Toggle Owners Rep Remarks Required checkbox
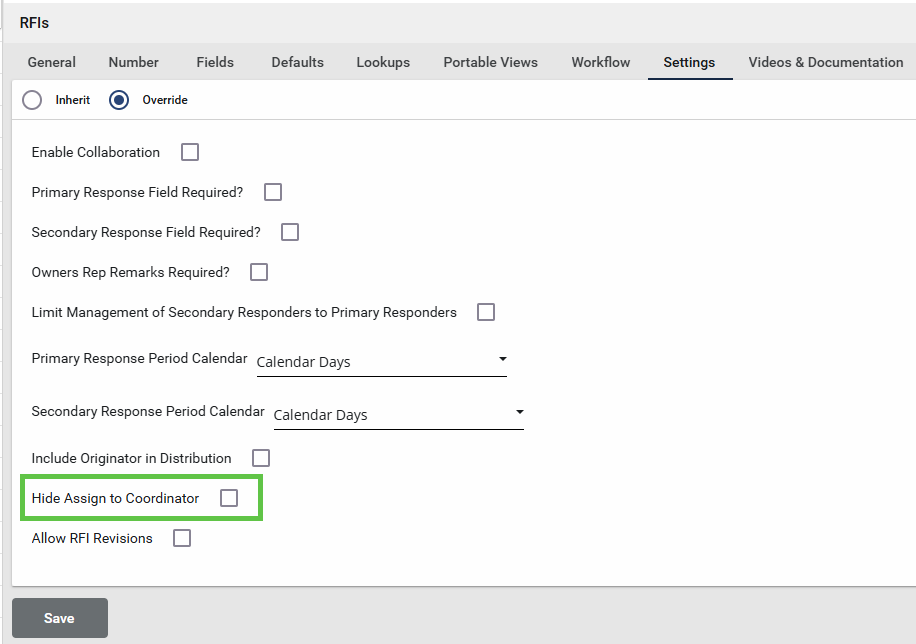The image size is (916, 644). point(259,272)
